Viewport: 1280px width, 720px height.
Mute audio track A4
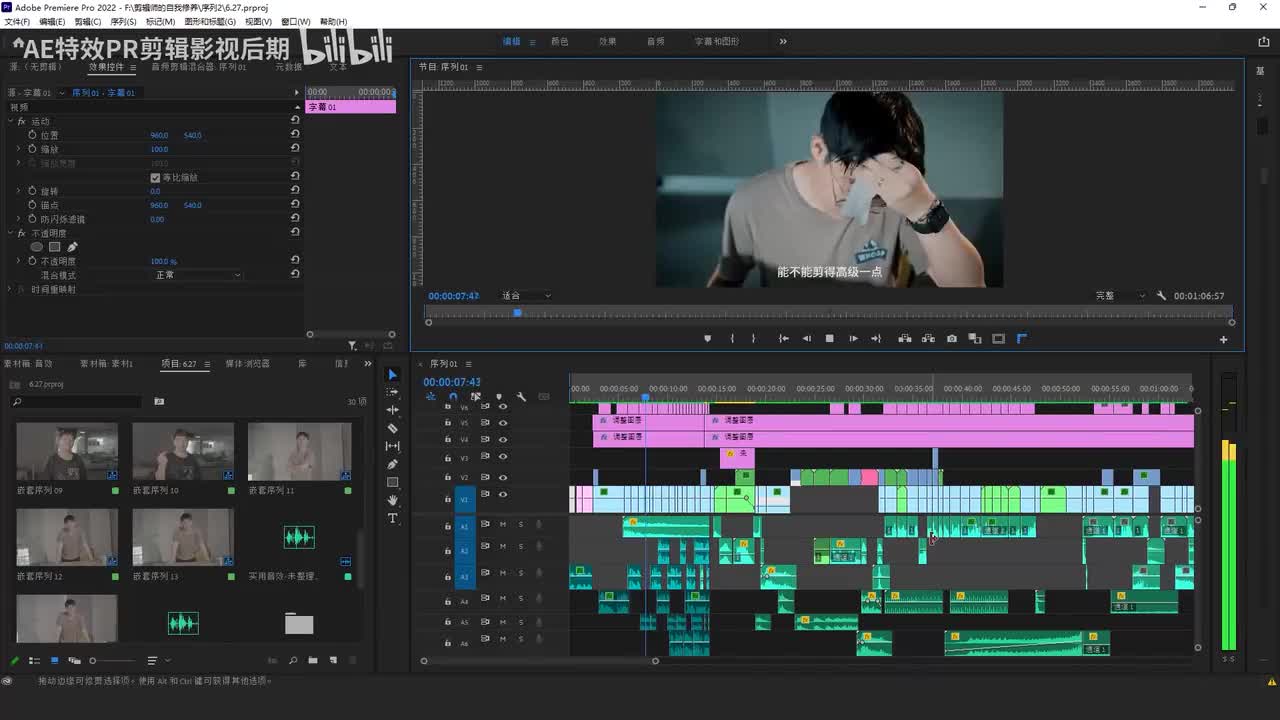pos(503,598)
